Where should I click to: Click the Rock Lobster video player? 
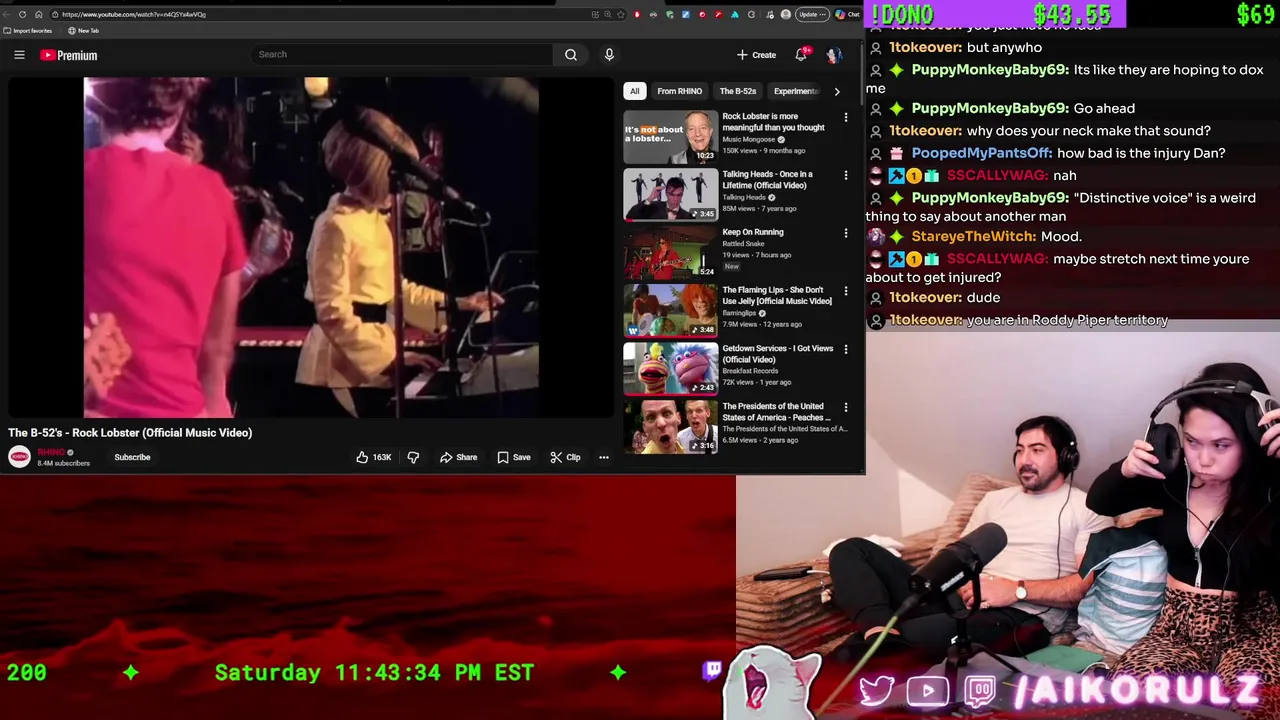coord(311,247)
